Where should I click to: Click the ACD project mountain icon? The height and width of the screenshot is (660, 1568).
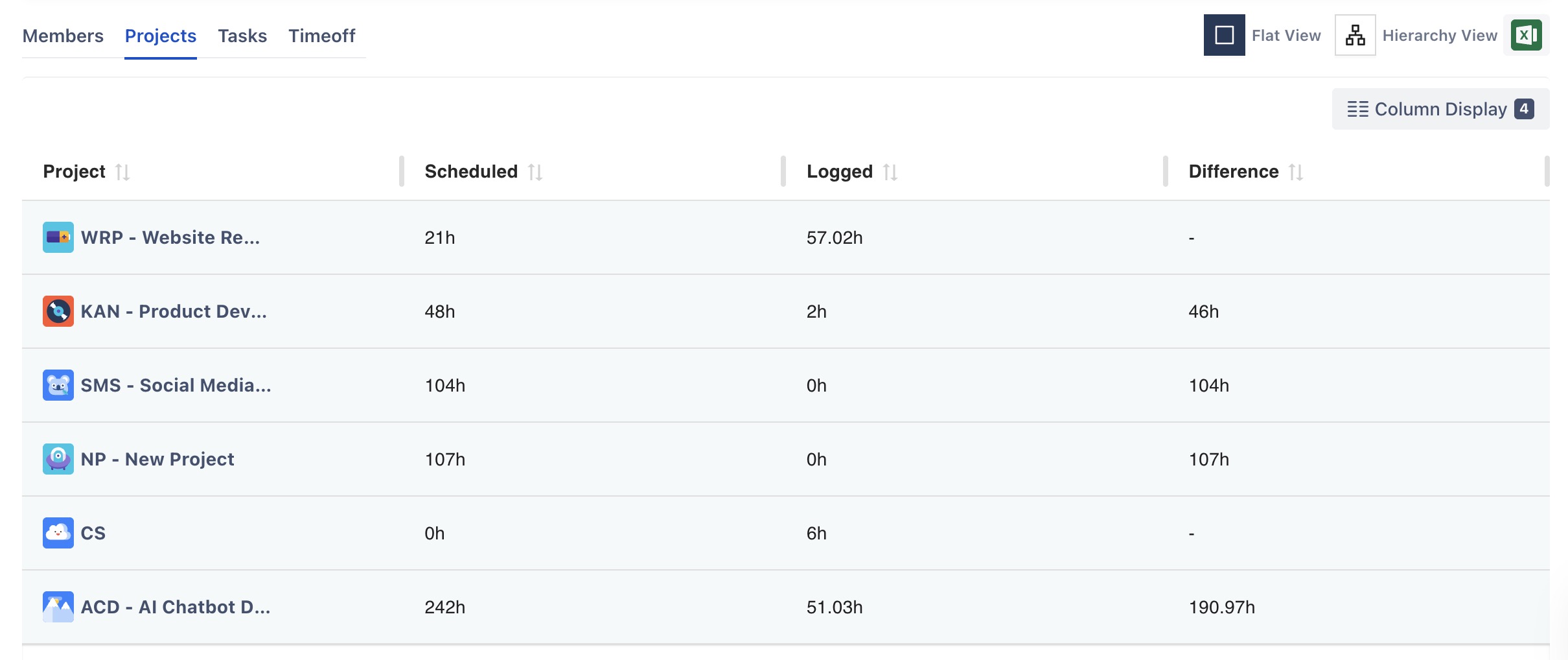click(58, 607)
